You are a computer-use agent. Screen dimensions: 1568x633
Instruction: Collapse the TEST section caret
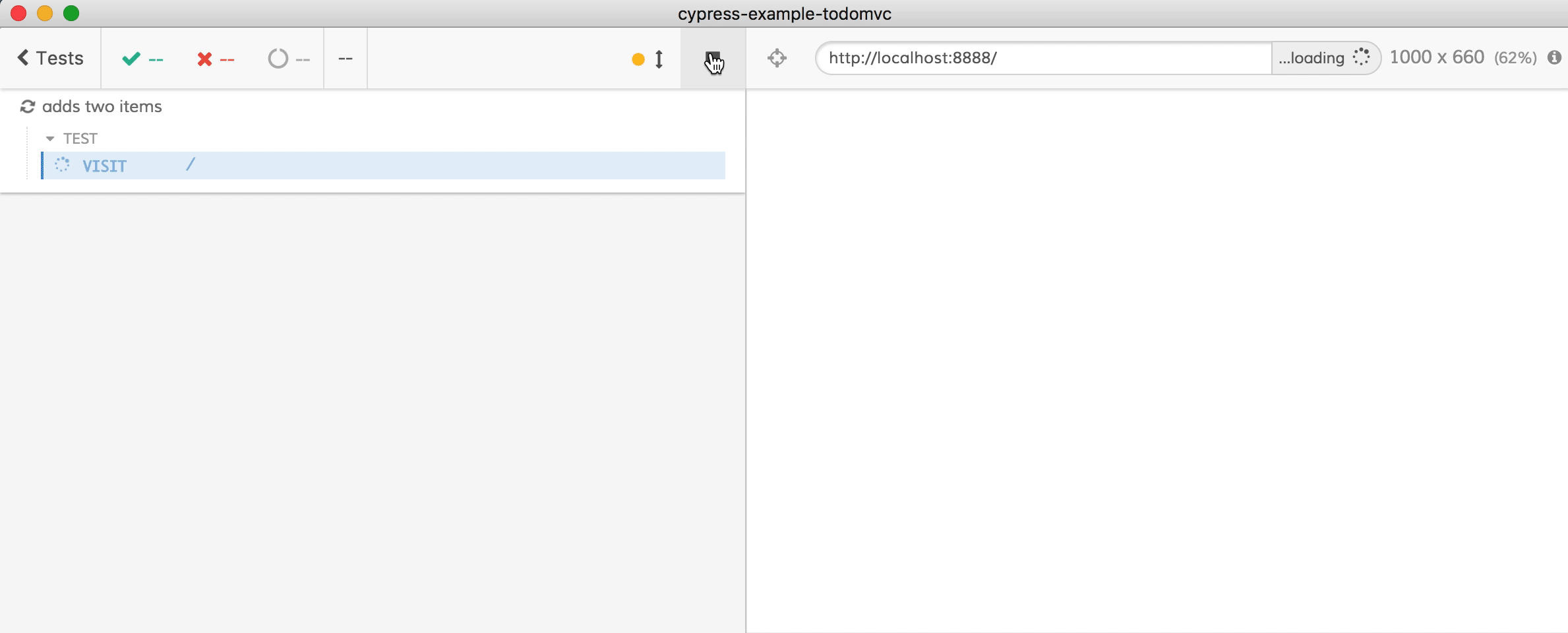49,138
